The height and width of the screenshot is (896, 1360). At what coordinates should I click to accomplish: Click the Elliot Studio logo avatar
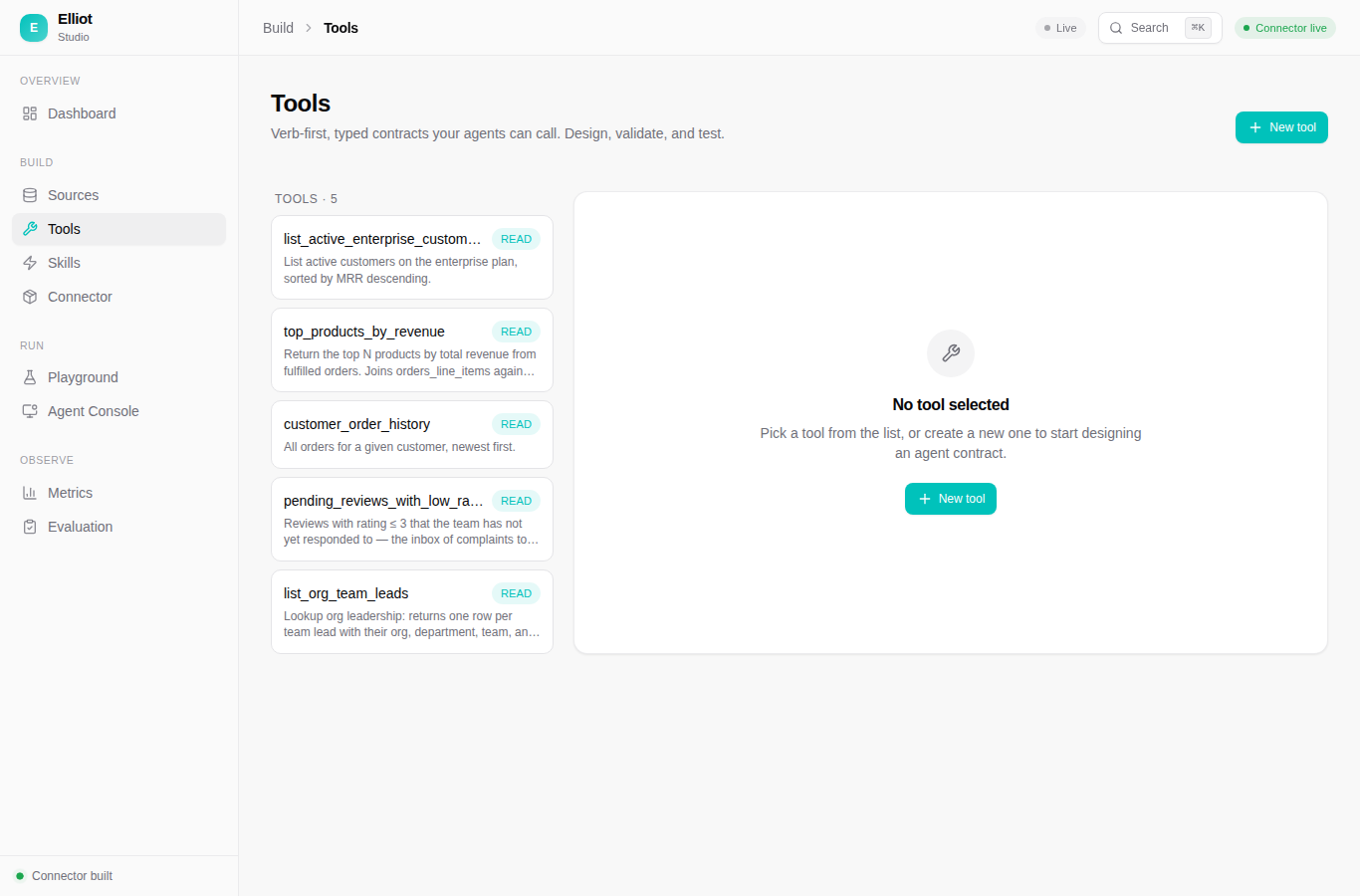click(x=34, y=28)
